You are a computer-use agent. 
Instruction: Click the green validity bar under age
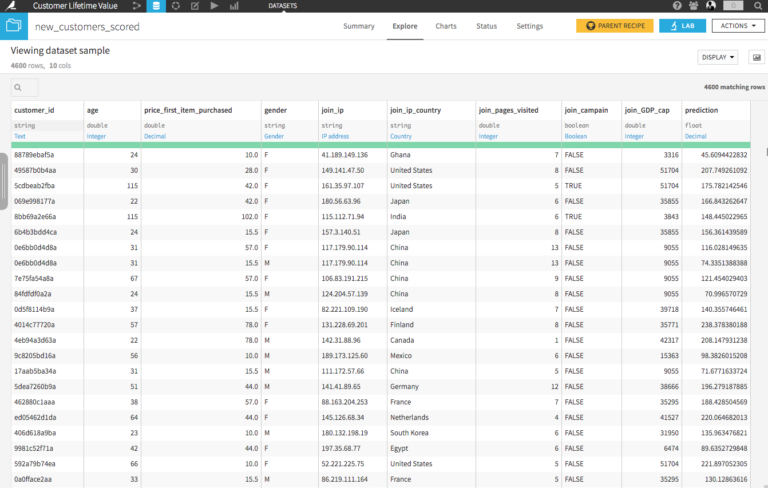(x=112, y=145)
